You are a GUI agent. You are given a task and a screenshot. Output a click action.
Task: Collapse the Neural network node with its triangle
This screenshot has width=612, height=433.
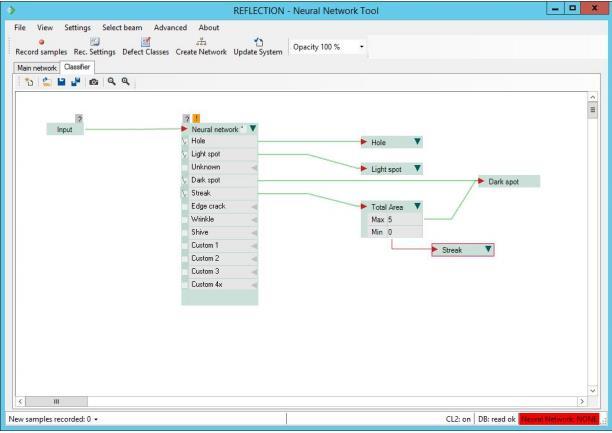pyautogui.click(x=253, y=128)
